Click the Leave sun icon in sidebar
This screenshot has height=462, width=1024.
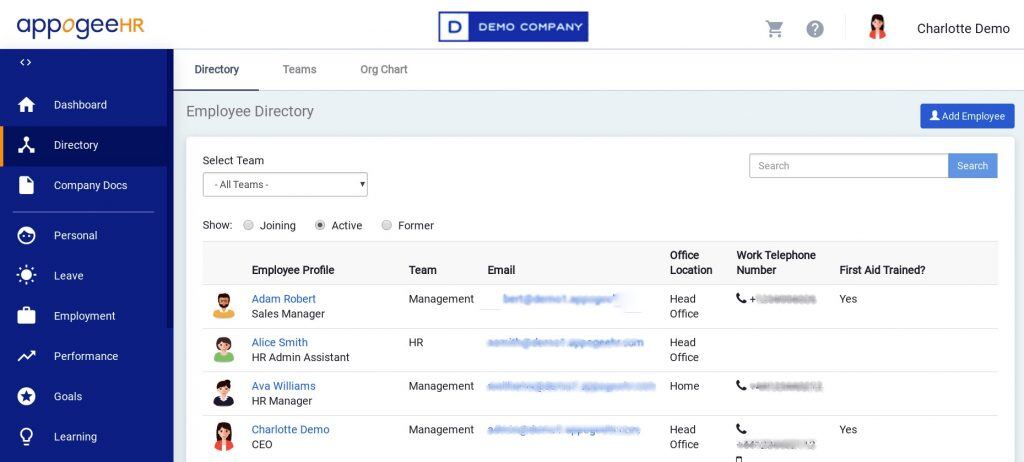click(27, 276)
